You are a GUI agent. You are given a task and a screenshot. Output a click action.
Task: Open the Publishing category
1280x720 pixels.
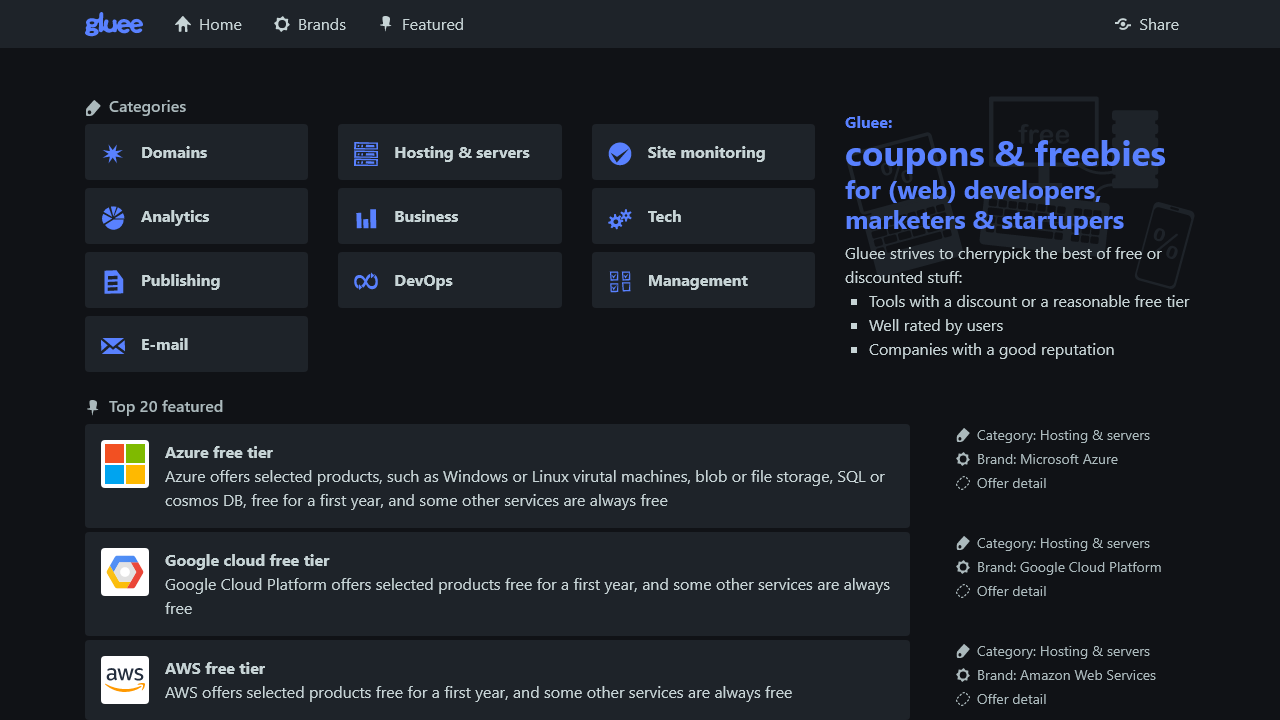(196, 280)
